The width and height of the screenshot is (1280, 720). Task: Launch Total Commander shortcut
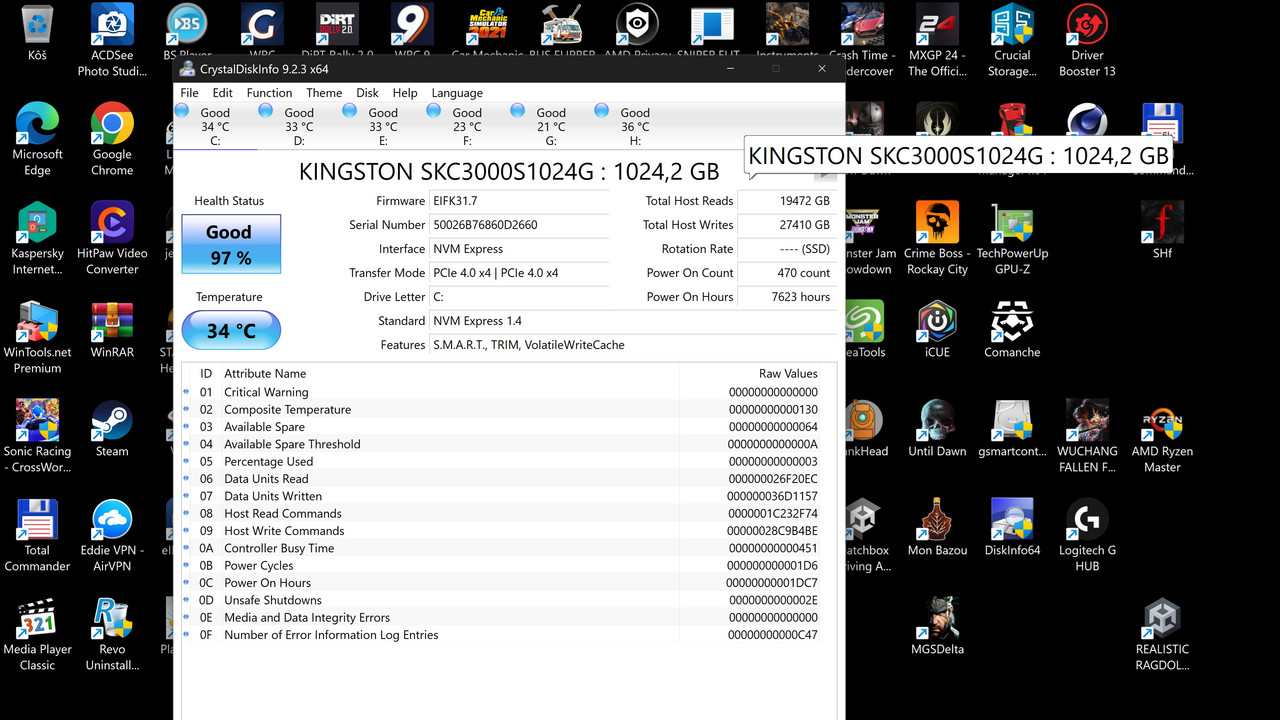(37, 535)
